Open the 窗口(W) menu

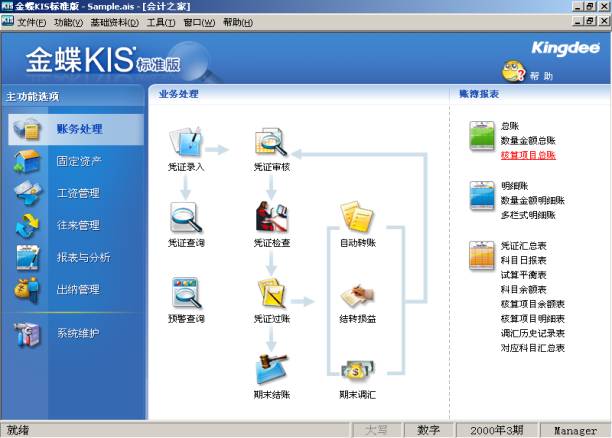click(x=199, y=23)
